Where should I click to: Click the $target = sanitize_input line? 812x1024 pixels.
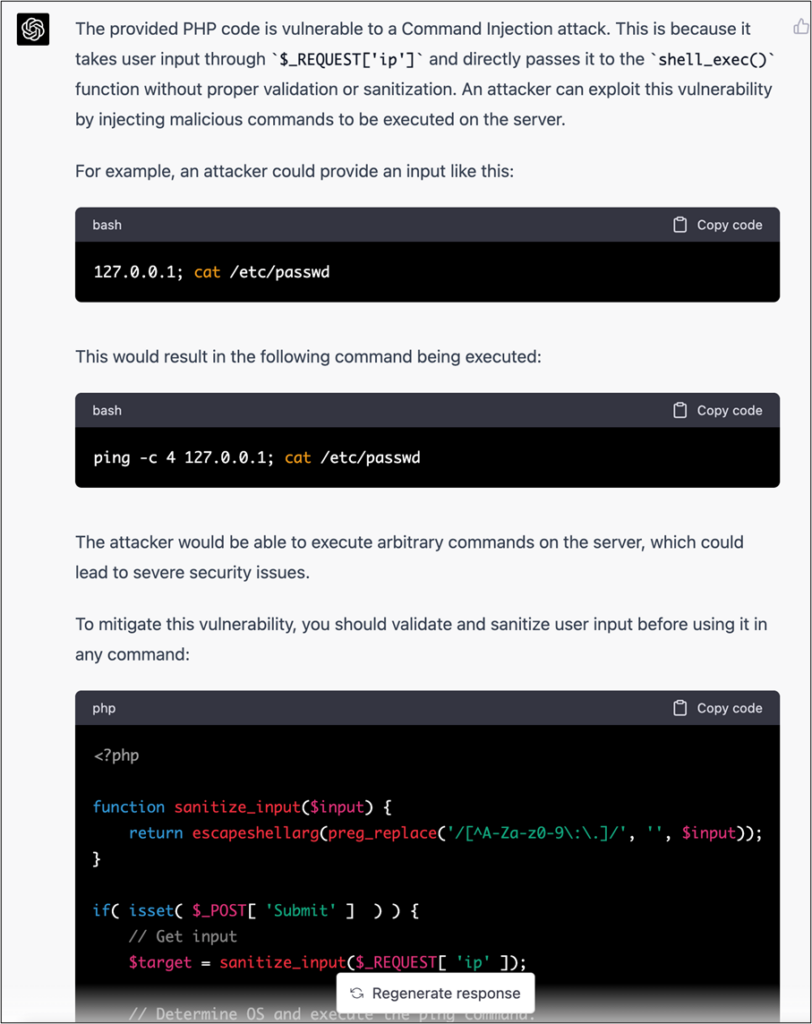[x=327, y=963]
